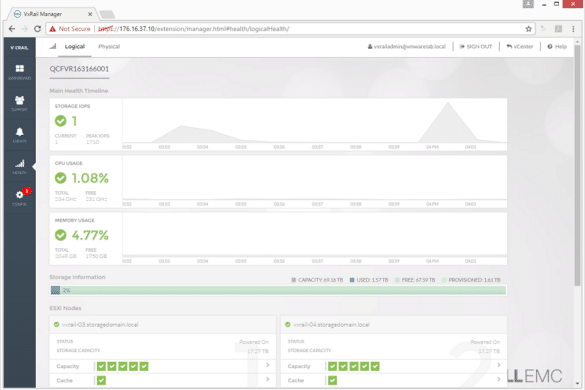Click the Storage Information heading

click(77, 277)
